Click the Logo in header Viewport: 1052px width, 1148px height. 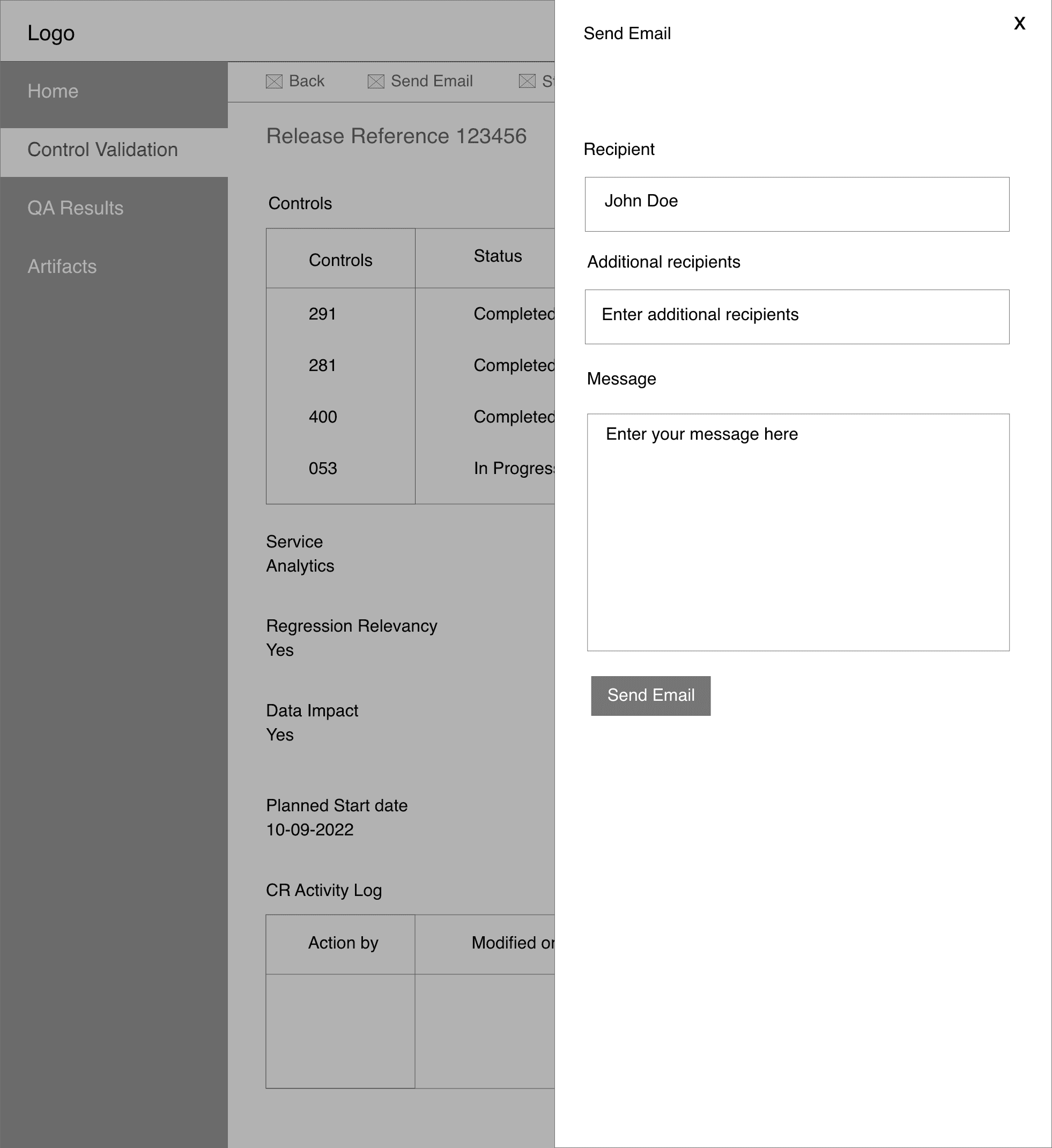pos(51,33)
